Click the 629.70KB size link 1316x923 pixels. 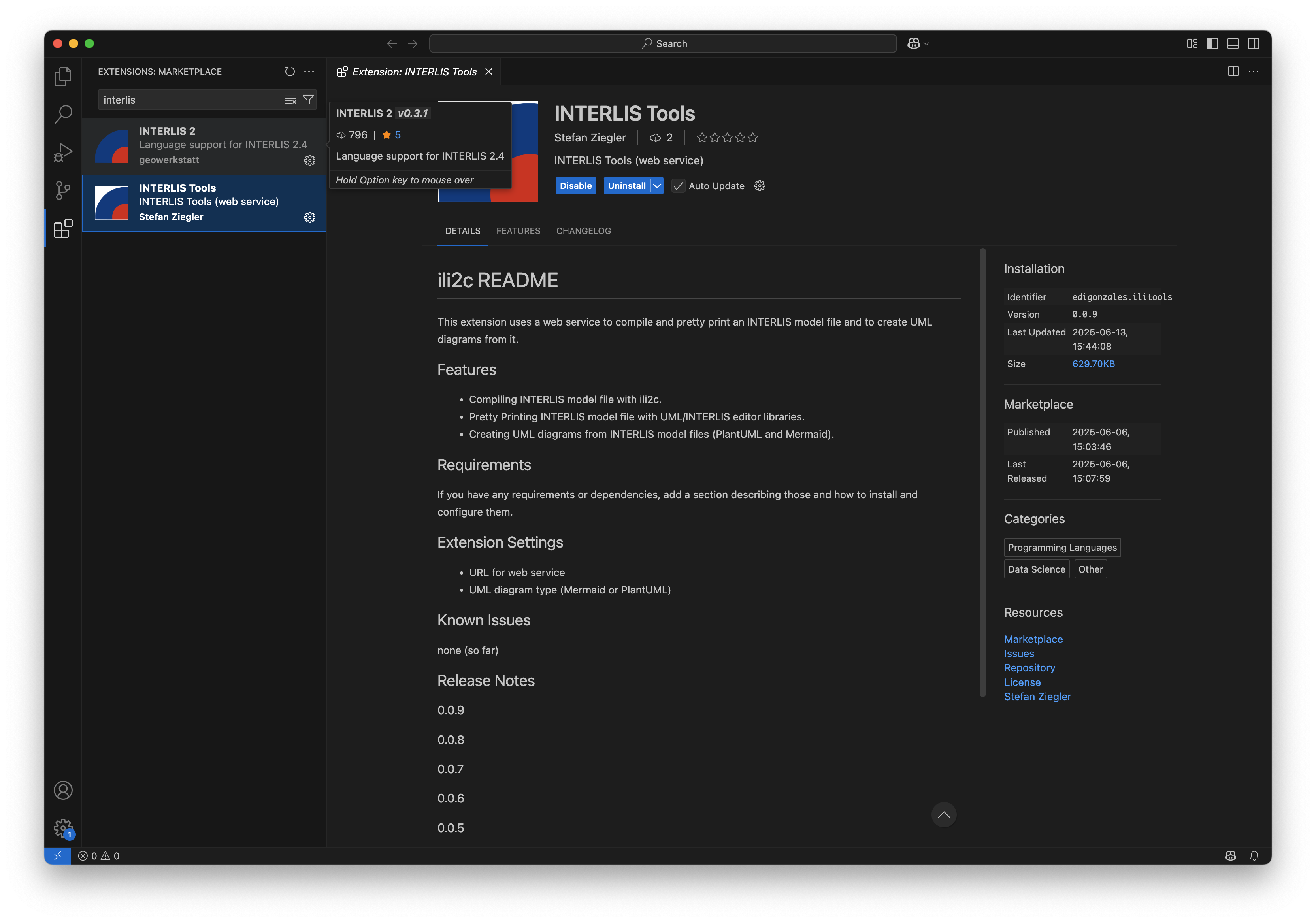click(x=1093, y=364)
